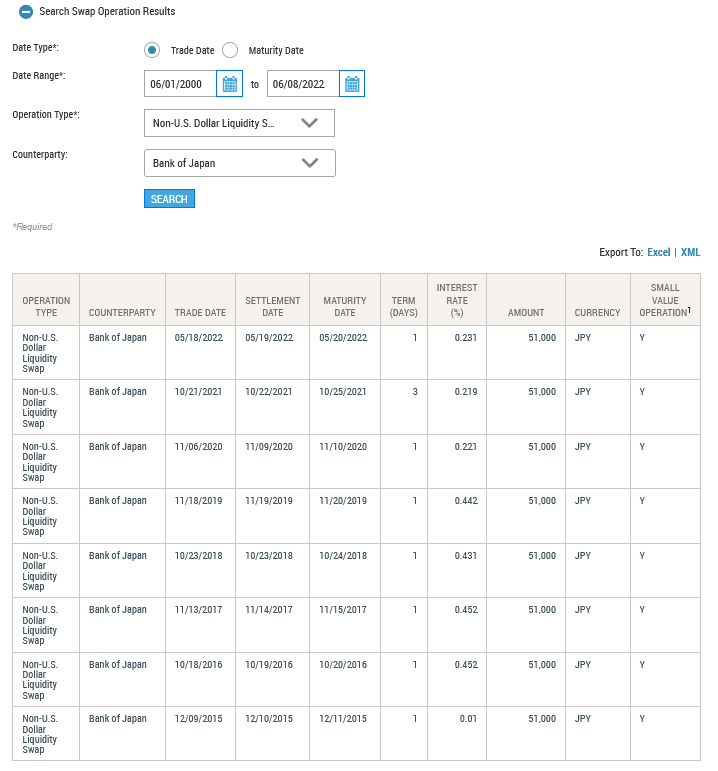Click the start date field 06/01/2000
Viewport: 718px width, 771px height.
(x=180, y=84)
